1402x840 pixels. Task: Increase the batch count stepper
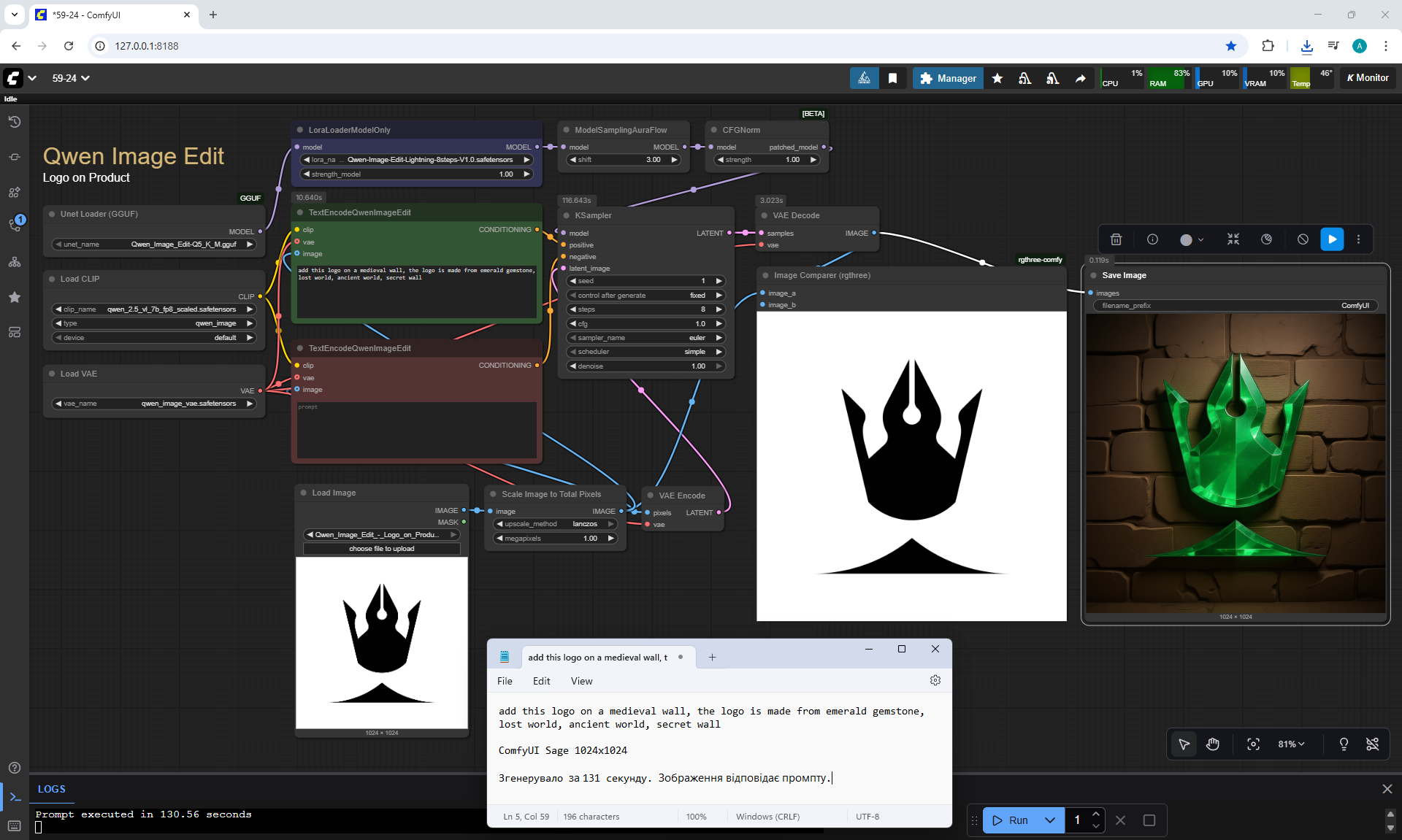pos(1096,814)
